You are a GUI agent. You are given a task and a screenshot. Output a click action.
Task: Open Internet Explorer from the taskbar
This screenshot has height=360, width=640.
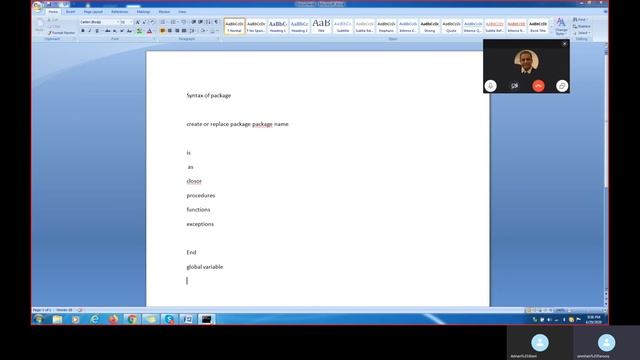pyautogui.click(x=94, y=319)
